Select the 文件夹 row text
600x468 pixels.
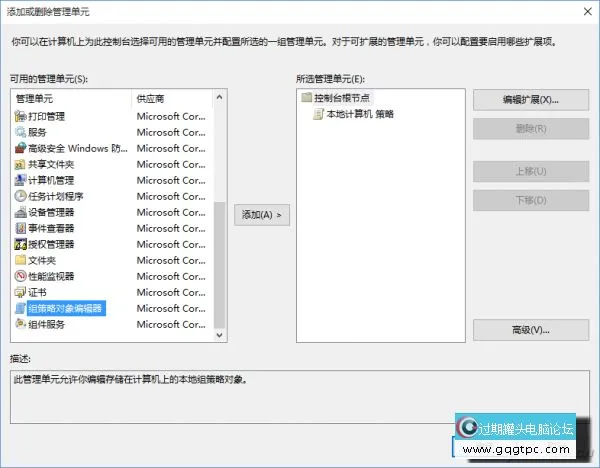click(x=42, y=261)
